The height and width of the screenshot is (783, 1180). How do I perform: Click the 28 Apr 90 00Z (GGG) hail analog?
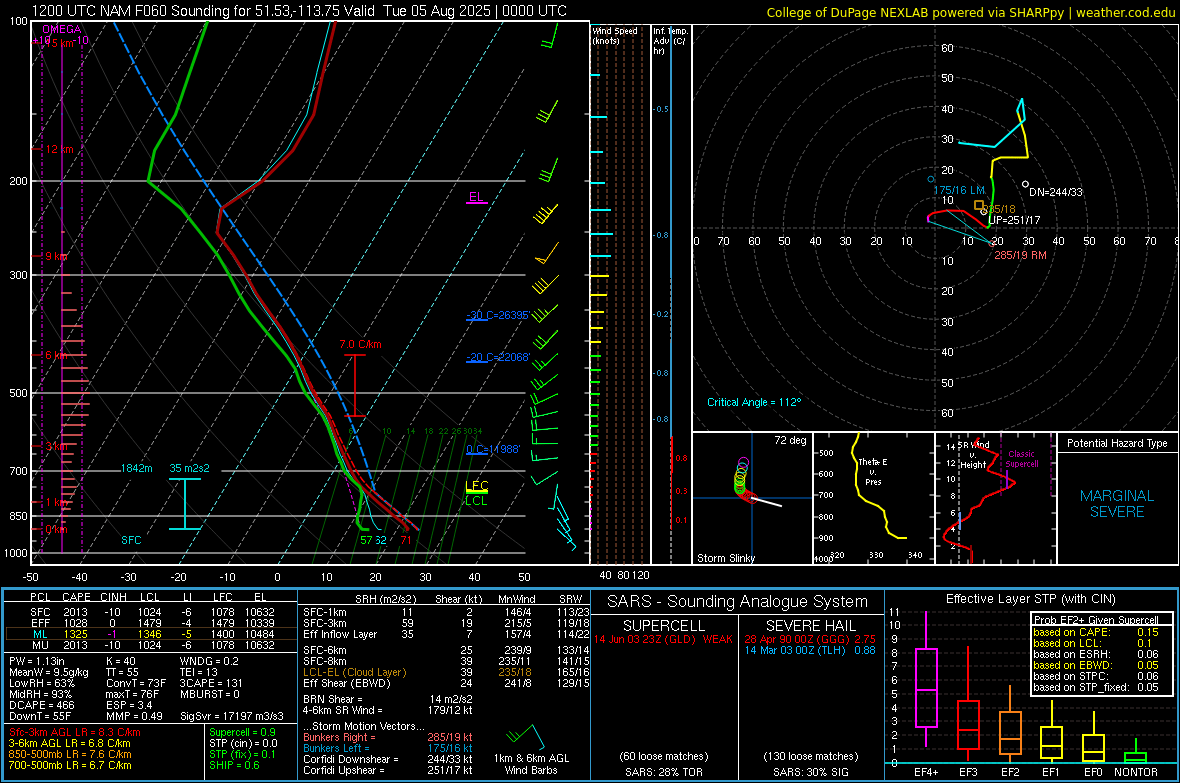810,639
